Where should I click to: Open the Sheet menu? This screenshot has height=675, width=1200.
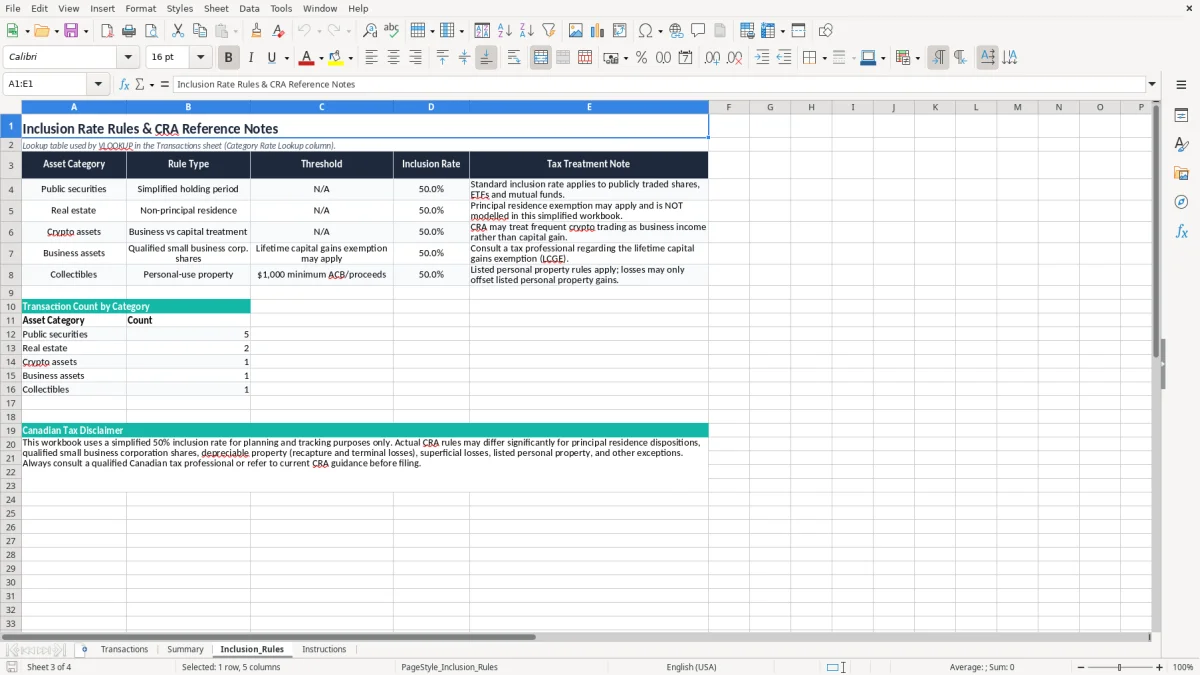pyautogui.click(x=216, y=8)
